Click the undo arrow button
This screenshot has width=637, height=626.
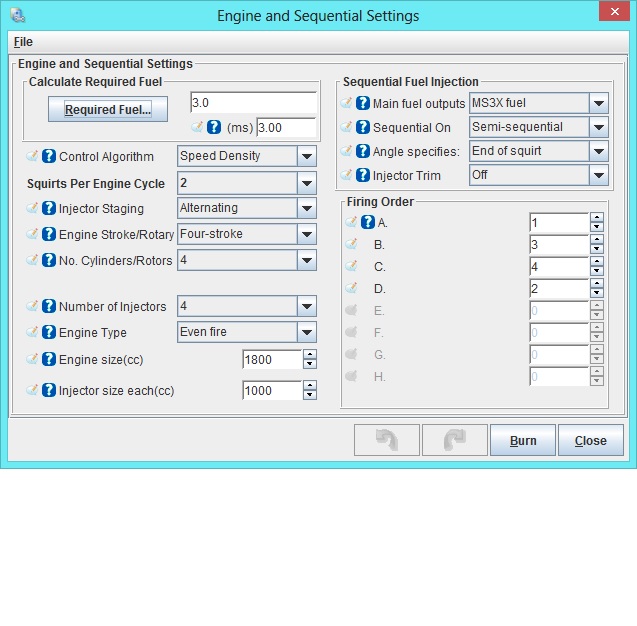387,440
